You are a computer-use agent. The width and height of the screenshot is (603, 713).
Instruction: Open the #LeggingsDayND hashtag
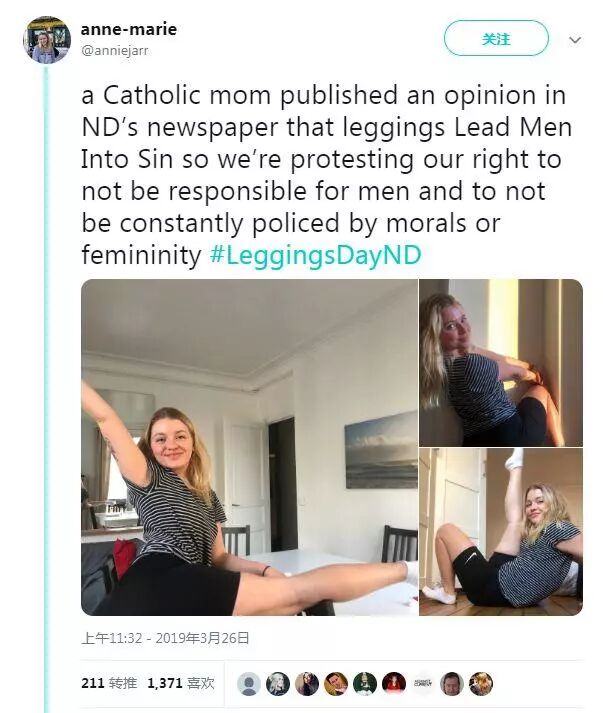(x=316, y=255)
